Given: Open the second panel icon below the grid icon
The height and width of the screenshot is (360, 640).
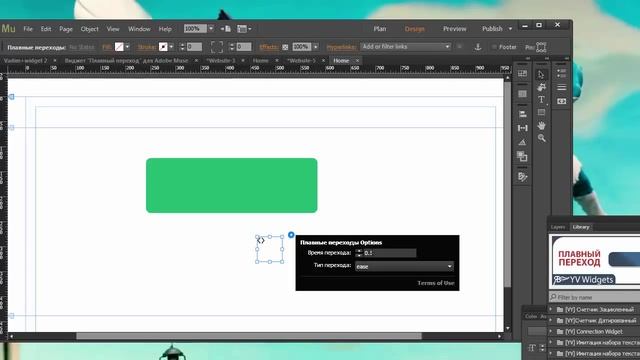Looking at the screenshot, I should [522, 94].
